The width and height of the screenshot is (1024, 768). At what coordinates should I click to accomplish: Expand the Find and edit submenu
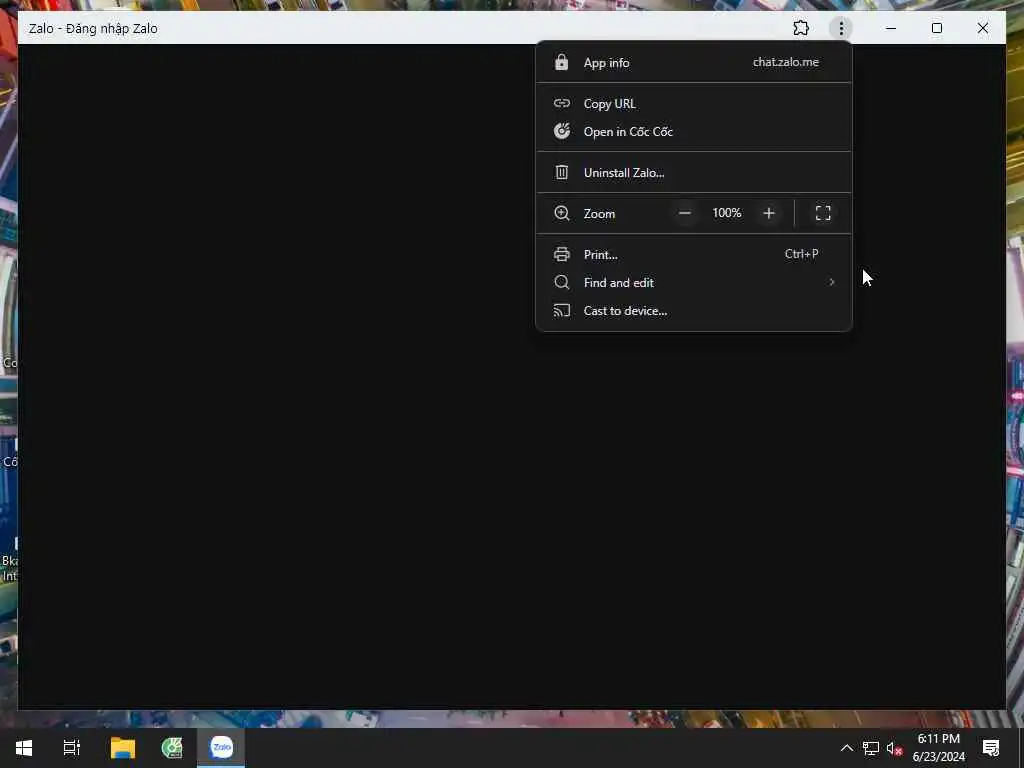coord(694,282)
